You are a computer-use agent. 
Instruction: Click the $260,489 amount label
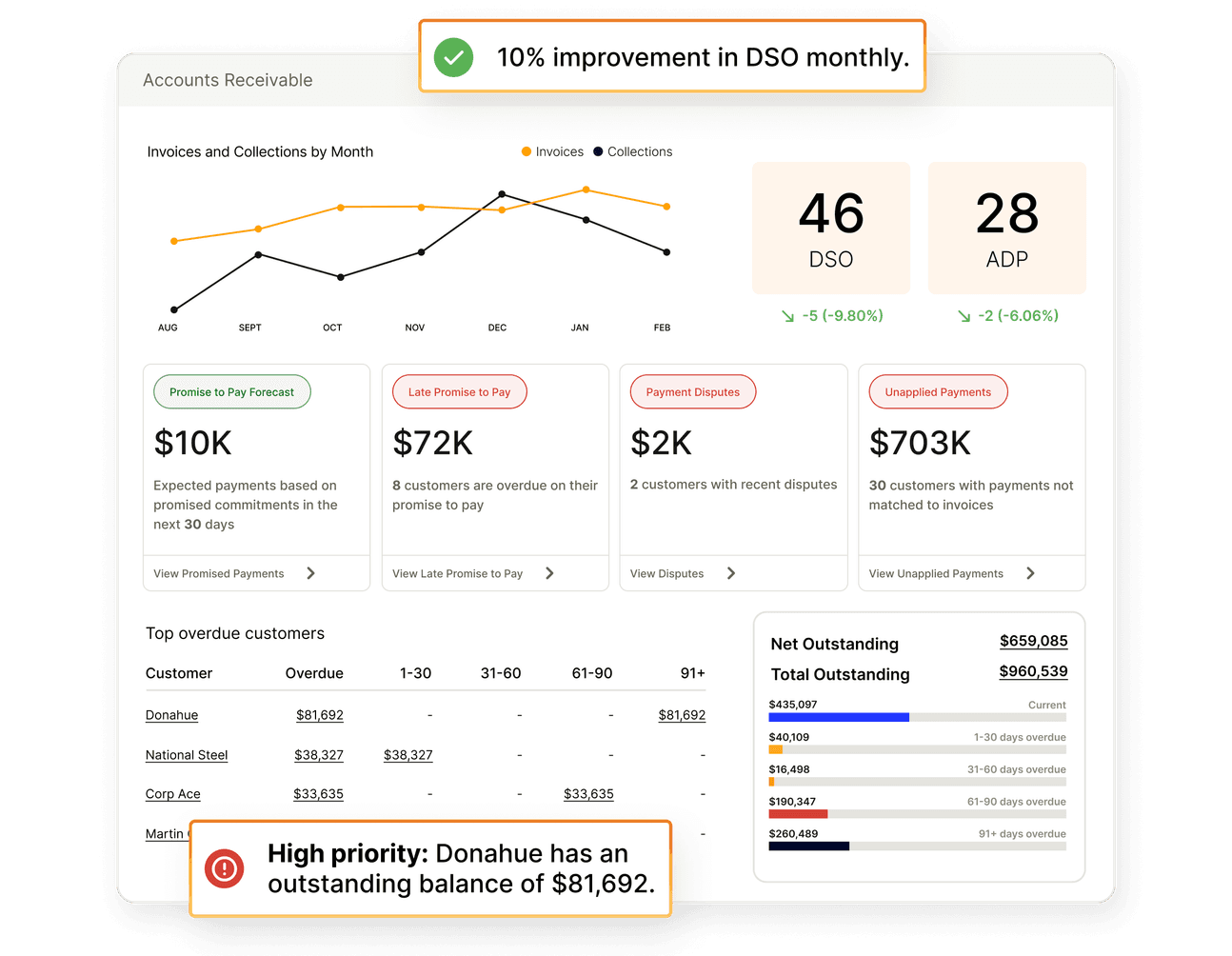coord(794,834)
